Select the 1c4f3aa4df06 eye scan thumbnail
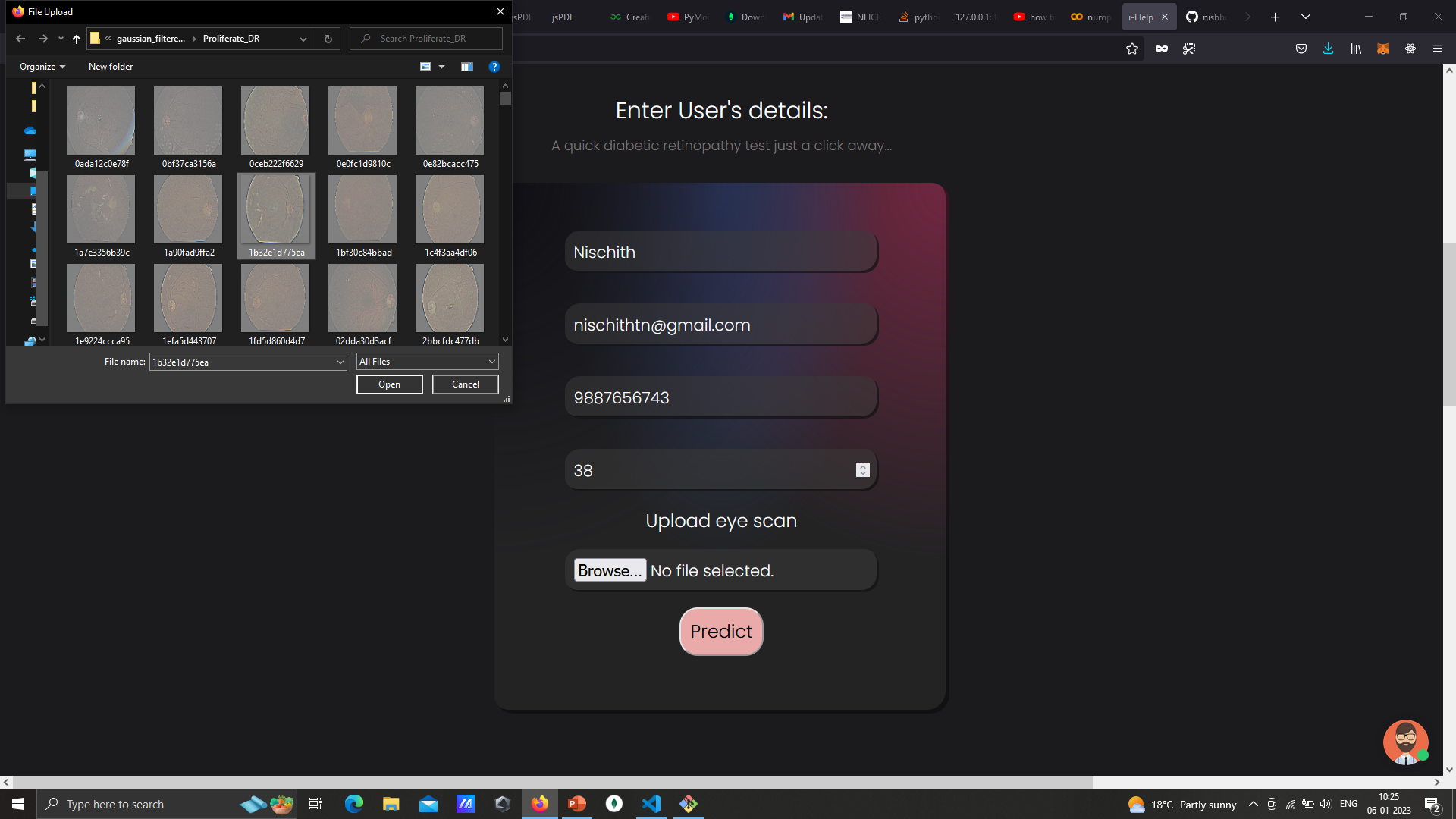 [450, 217]
